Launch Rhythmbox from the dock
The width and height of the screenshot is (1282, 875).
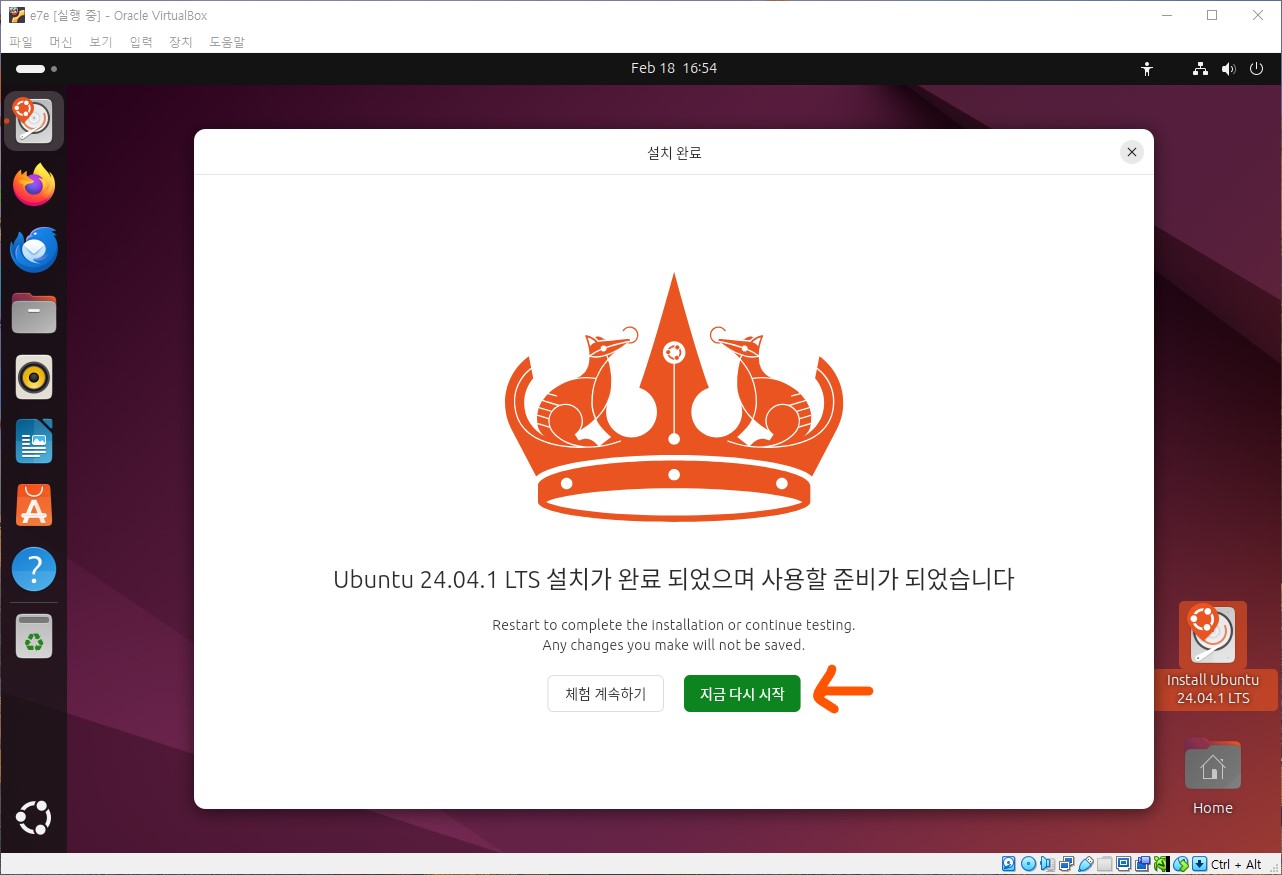(x=34, y=378)
